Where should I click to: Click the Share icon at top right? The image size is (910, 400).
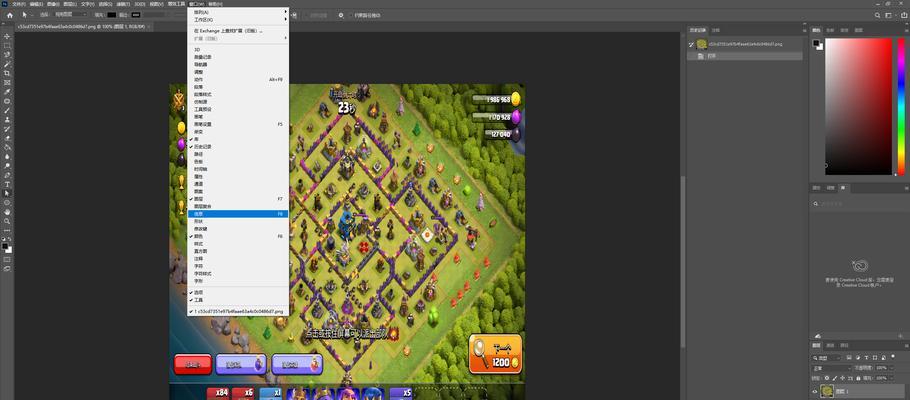click(904, 15)
